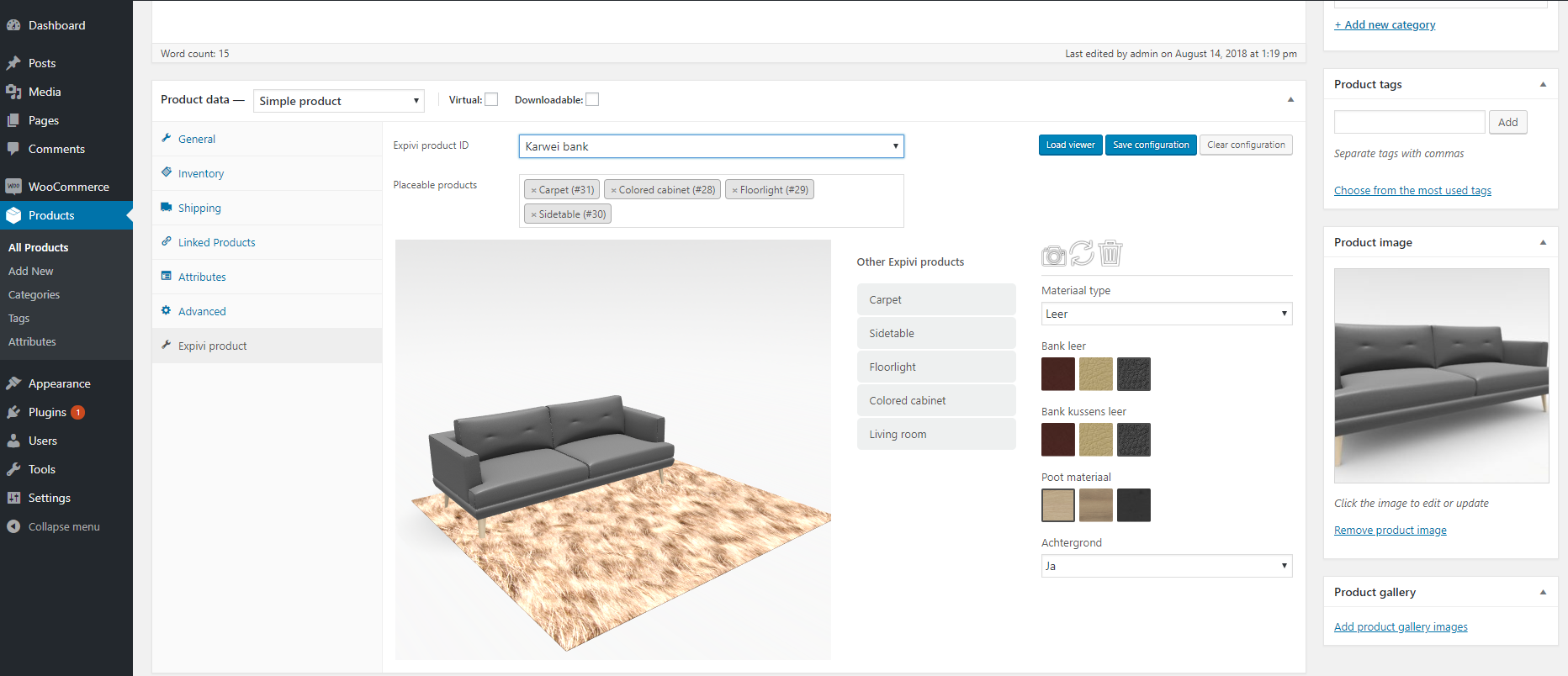1568x676 pixels.
Task: Click the trash delete icon
Action: 1110,252
